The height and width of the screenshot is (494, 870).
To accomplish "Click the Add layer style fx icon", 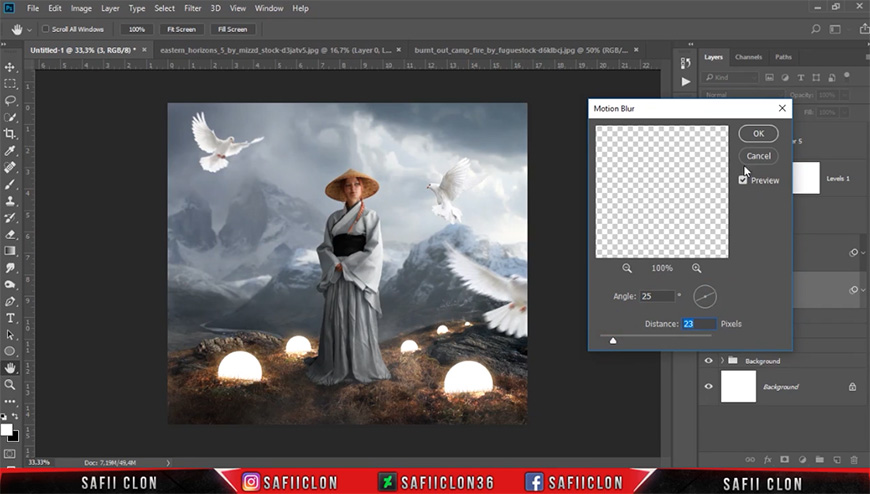I will coord(768,460).
